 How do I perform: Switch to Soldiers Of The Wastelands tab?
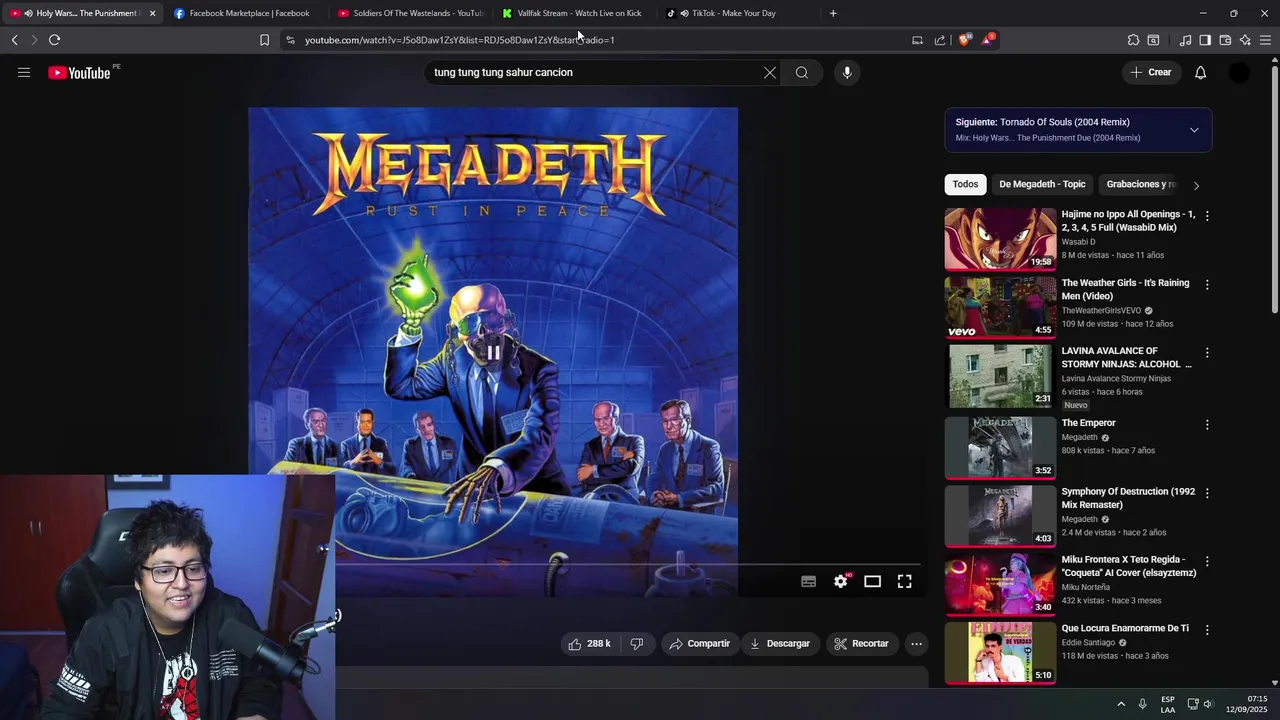pyautogui.click(x=410, y=13)
